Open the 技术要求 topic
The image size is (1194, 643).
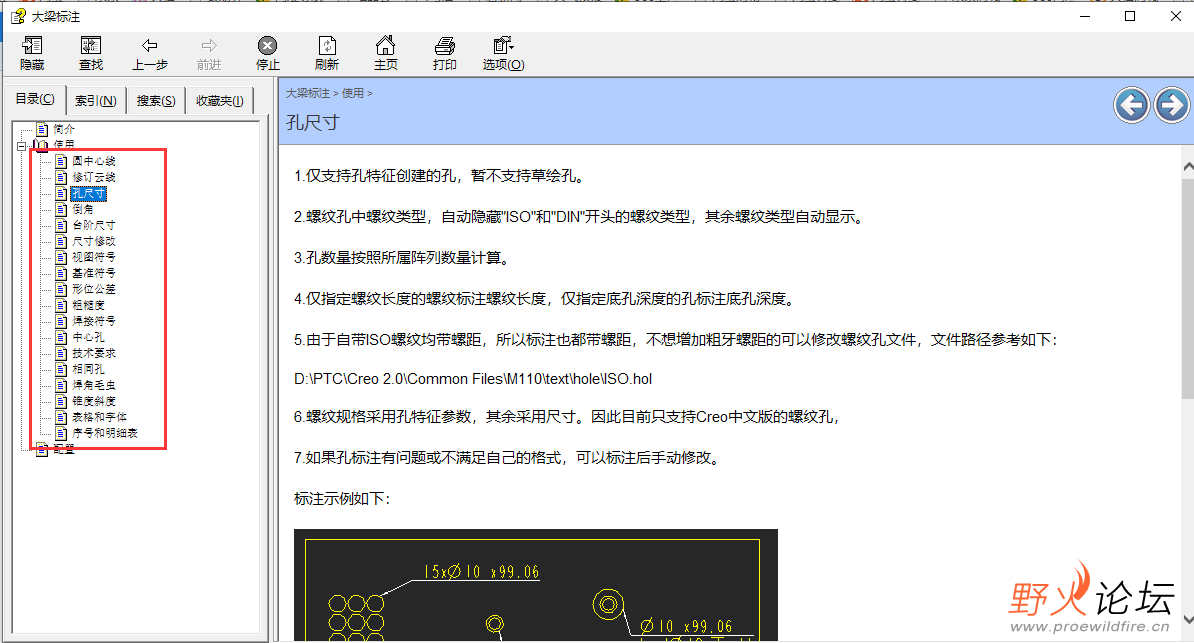click(x=94, y=353)
